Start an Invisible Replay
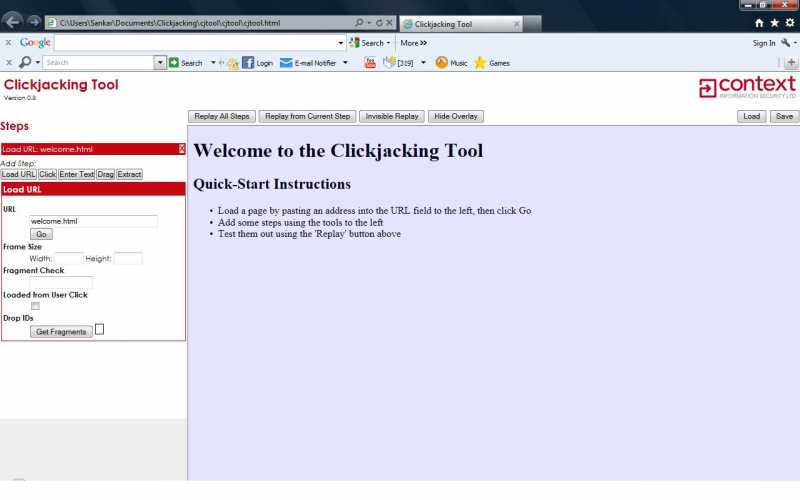This screenshot has width=800, height=500. click(x=392, y=116)
